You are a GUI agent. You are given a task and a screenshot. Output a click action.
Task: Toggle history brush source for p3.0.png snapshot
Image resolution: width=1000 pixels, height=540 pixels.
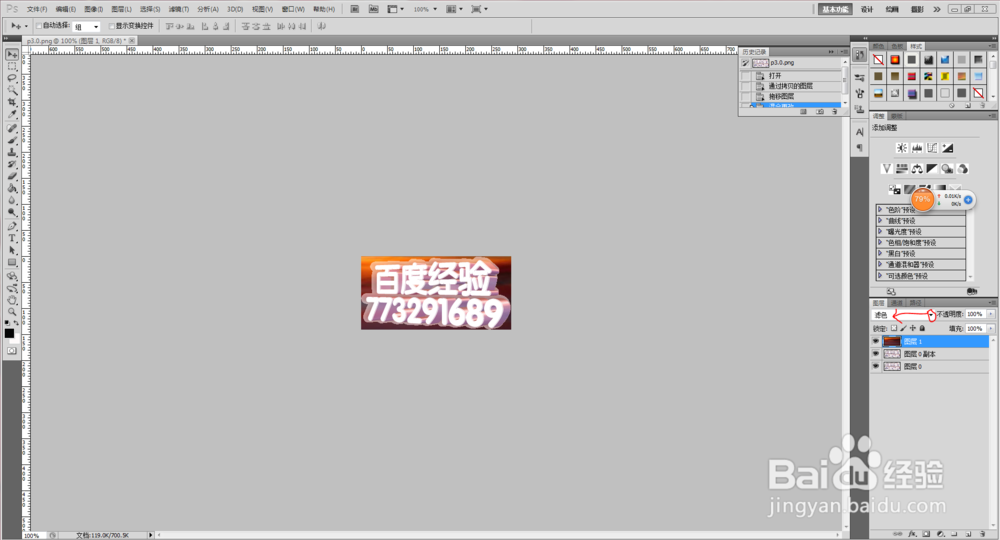click(745, 63)
